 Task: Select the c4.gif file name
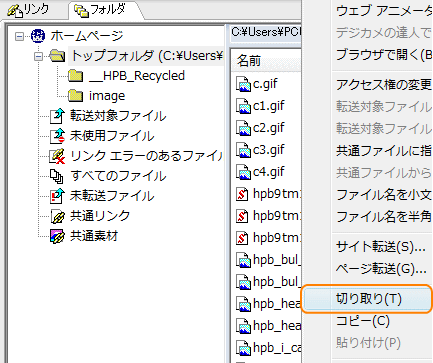(x=269, y=172)
